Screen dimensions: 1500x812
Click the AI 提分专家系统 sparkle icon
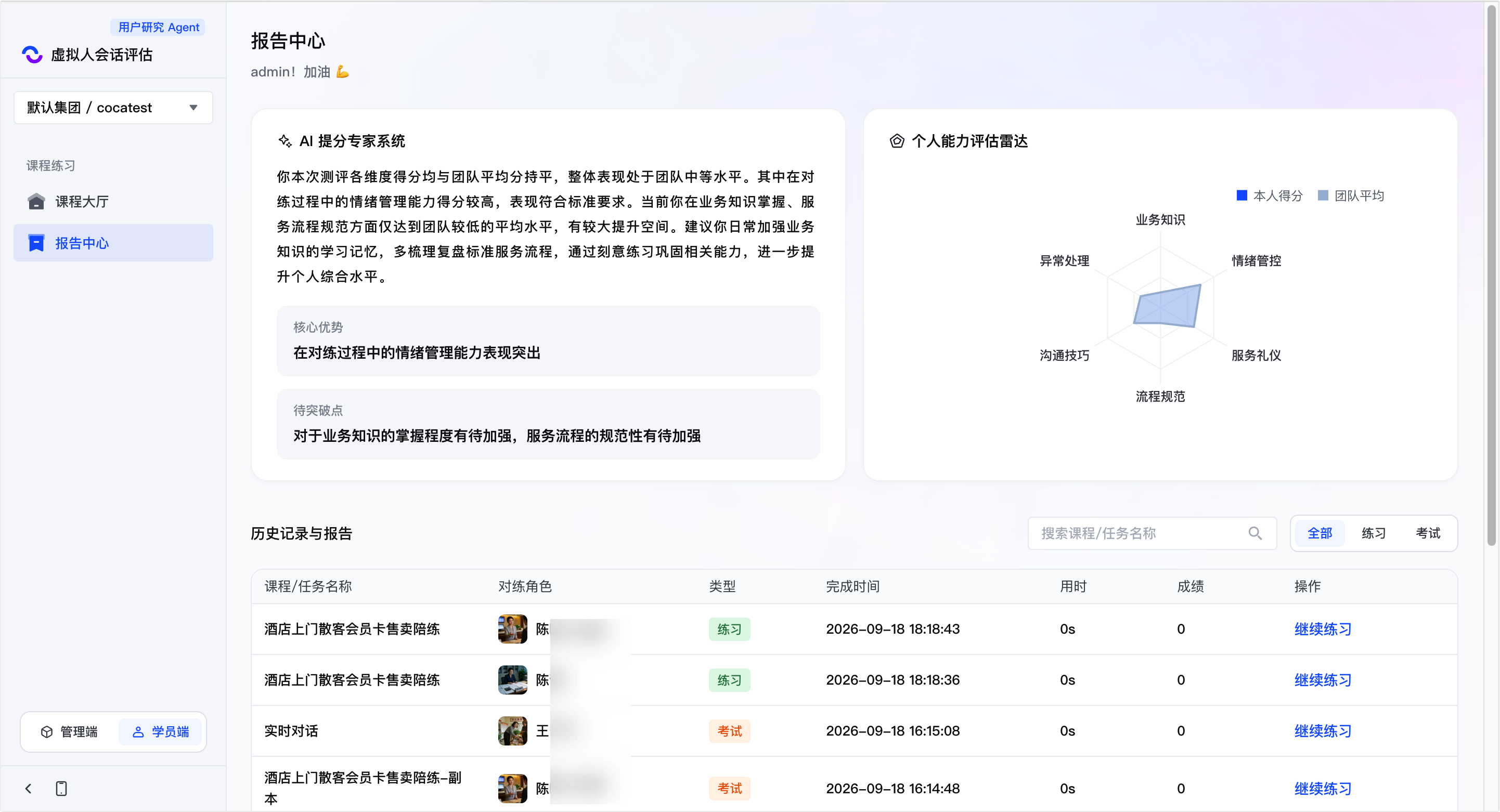285,141
